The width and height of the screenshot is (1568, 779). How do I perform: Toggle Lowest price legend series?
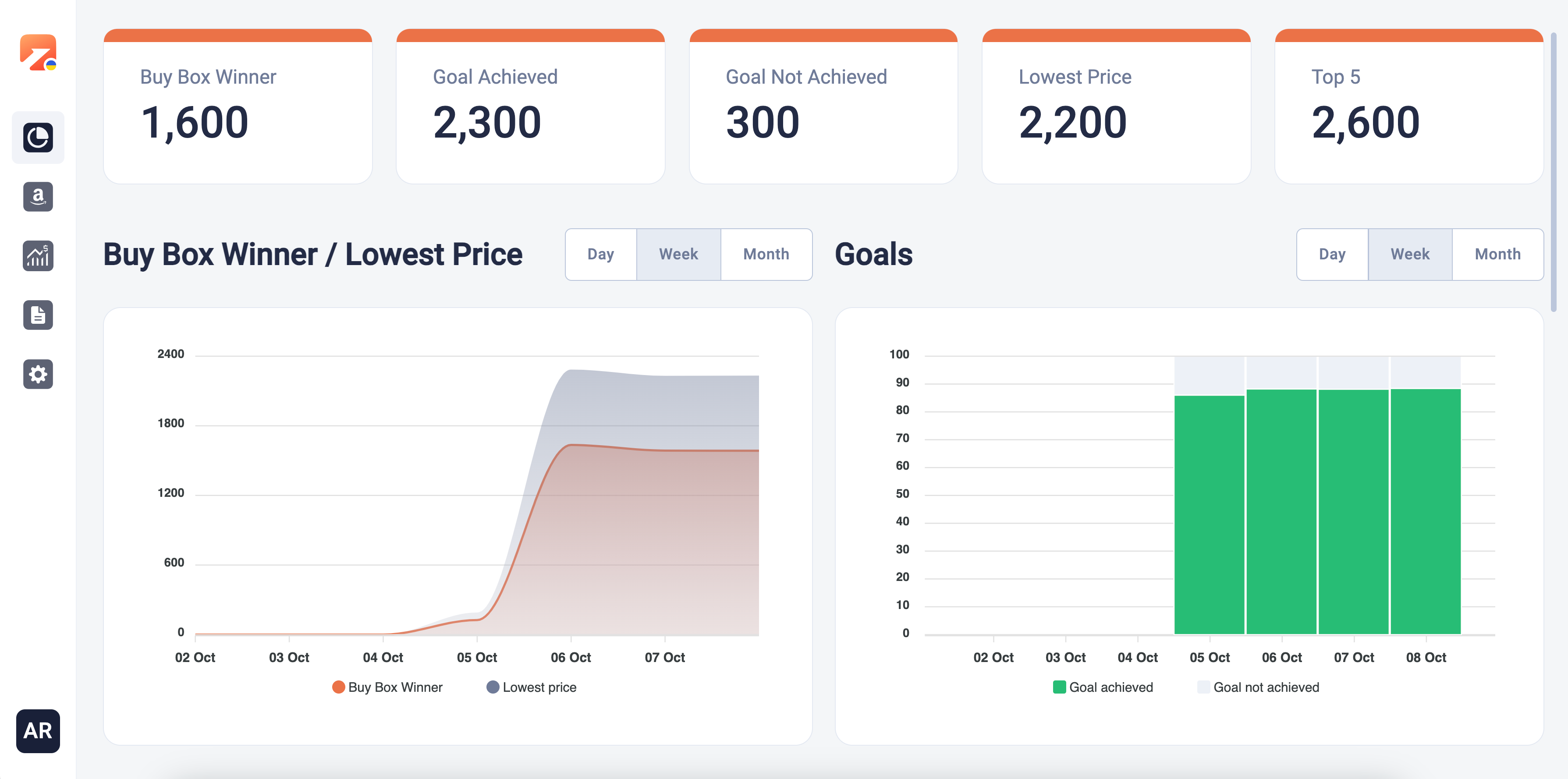[532, 687]
